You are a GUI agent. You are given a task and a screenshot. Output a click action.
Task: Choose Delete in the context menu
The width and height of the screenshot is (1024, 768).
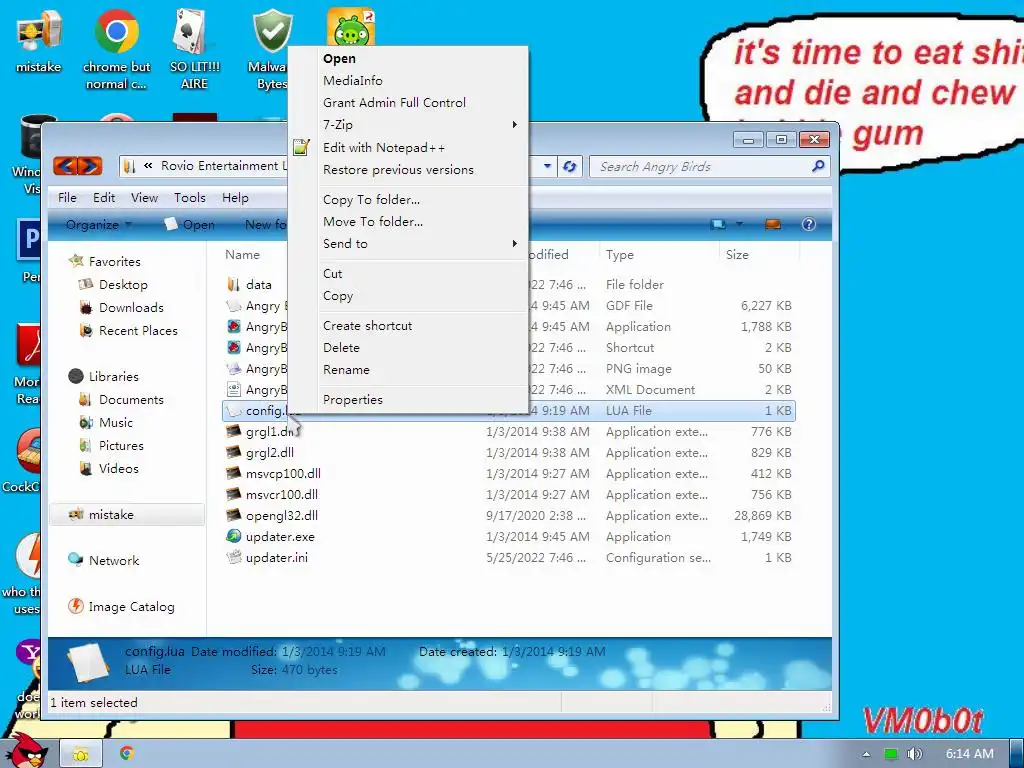point(408,348)
